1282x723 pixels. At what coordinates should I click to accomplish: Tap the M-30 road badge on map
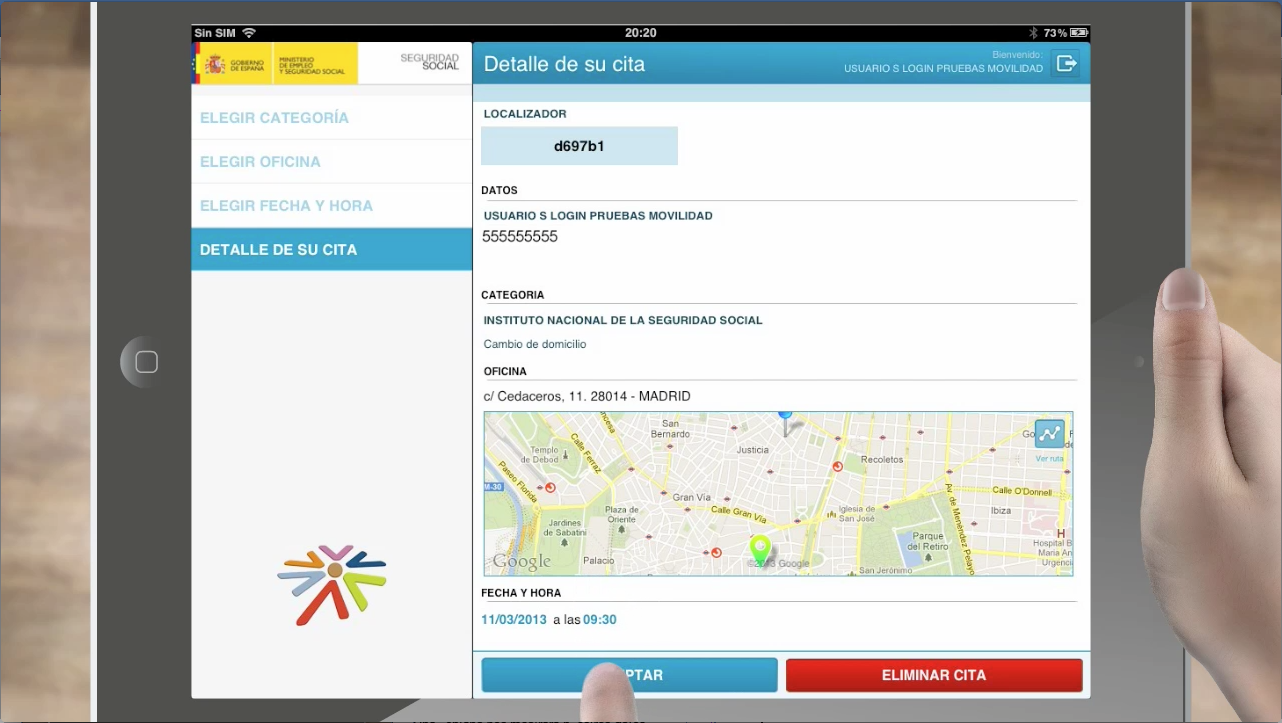493,487
